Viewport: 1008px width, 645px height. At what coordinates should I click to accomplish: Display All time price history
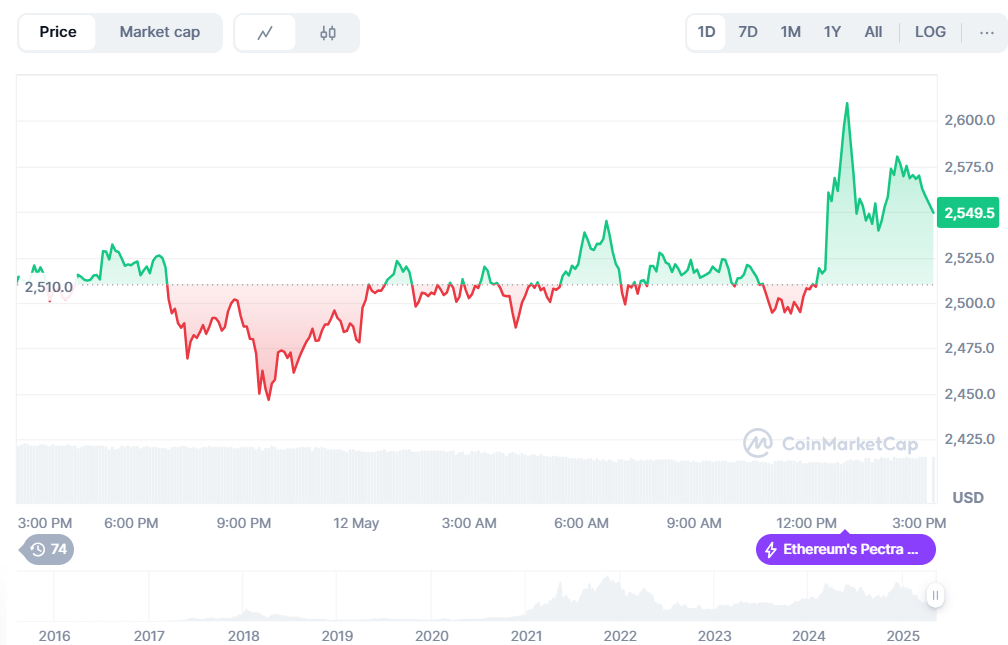pos(873,32)
